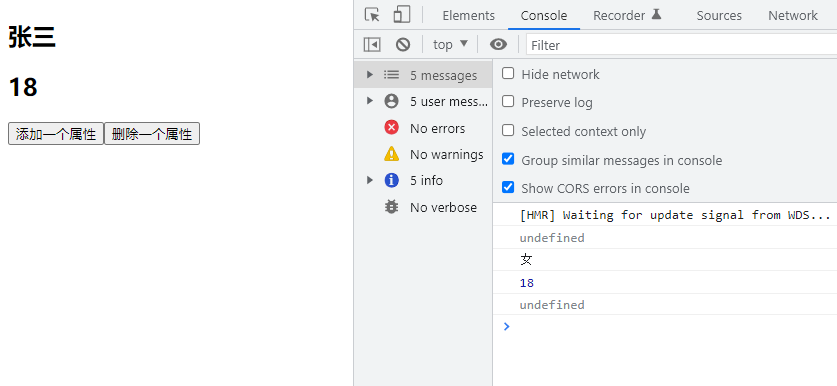This screenshot has width=837, height=386.
Task: Uncheck Group similar messages in console
Action: click(x=508, y=159)
